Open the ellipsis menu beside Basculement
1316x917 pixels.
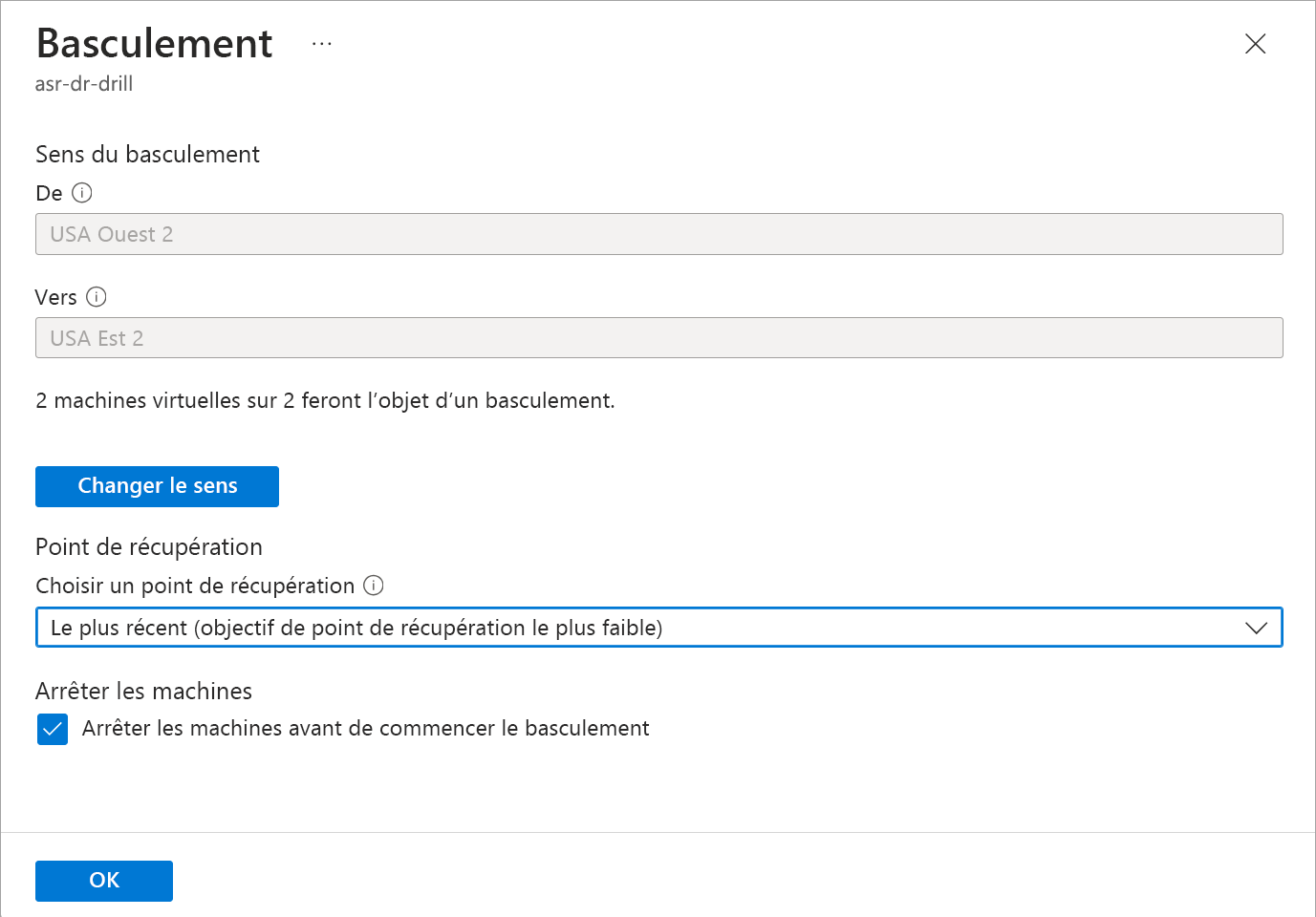[x=322, y=44]
